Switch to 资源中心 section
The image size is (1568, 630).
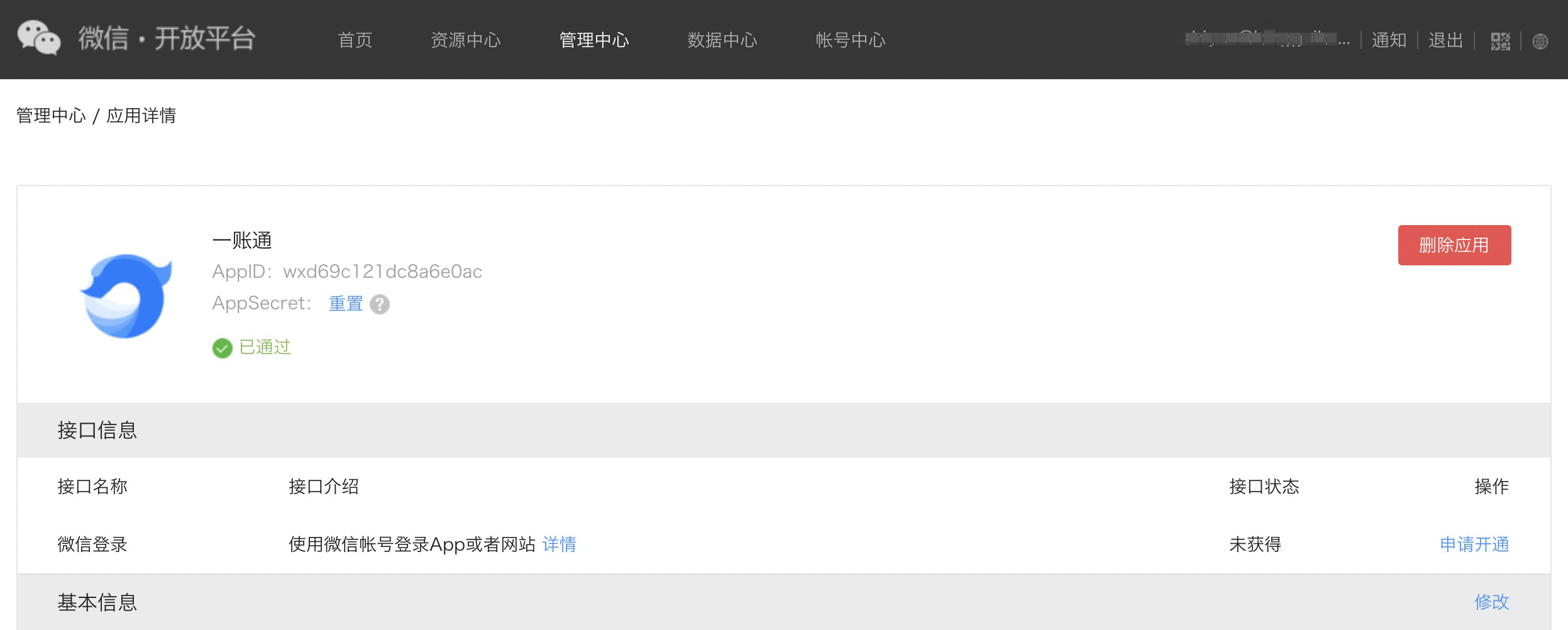point(466,40)
